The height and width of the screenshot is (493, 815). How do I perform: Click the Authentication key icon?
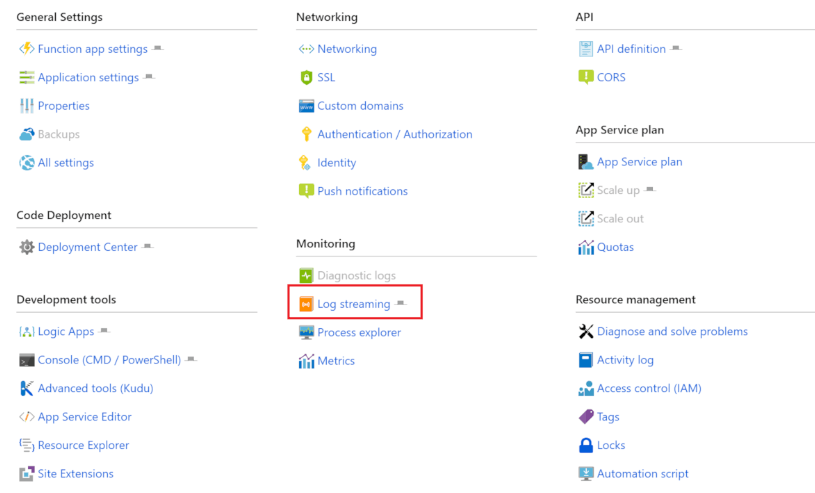(x=306, y=134)
